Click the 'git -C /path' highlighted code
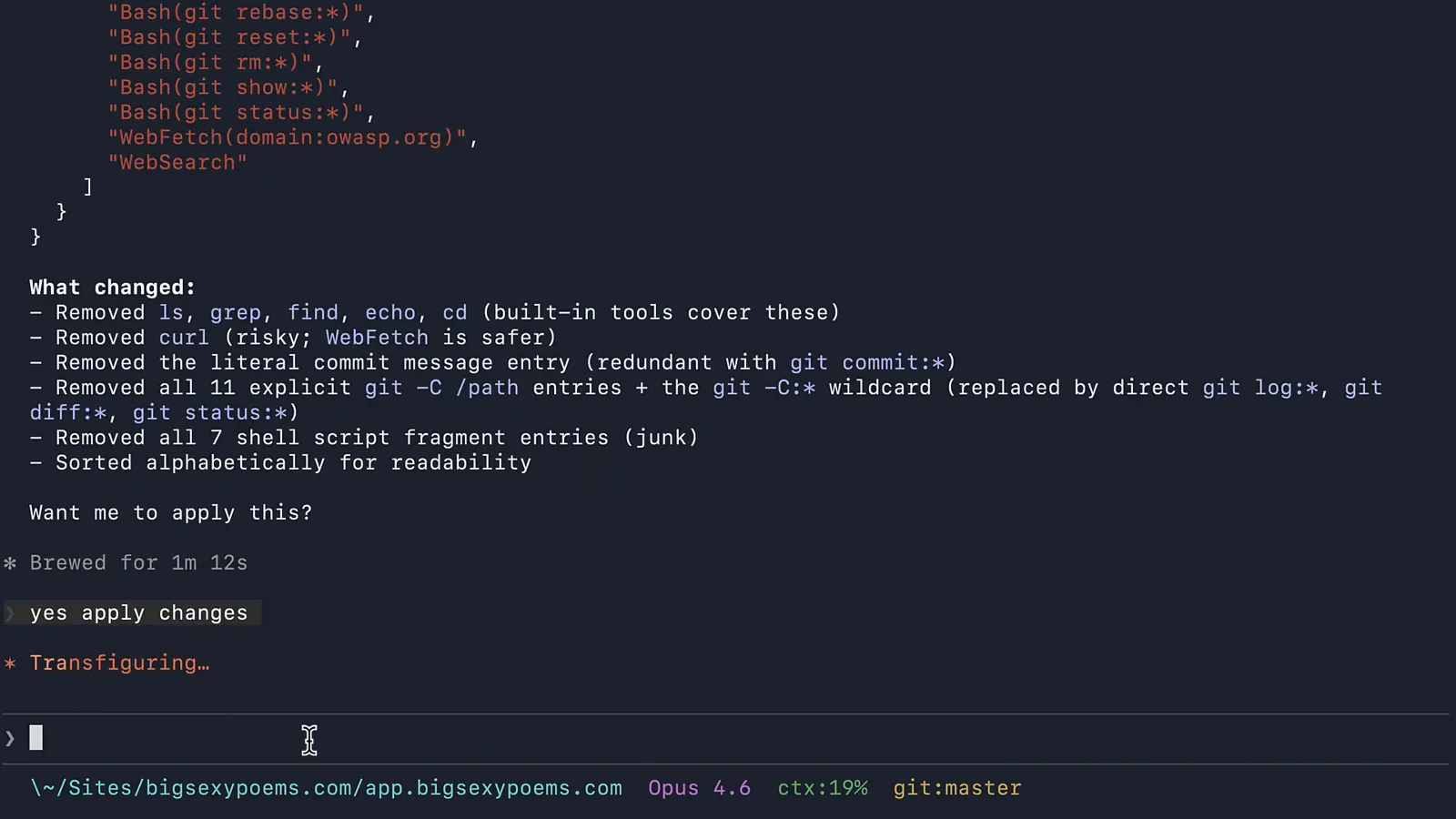Image resolution: width=1456 pixels, height=819 pixels. pyautogui.click(x=441, y=388)
